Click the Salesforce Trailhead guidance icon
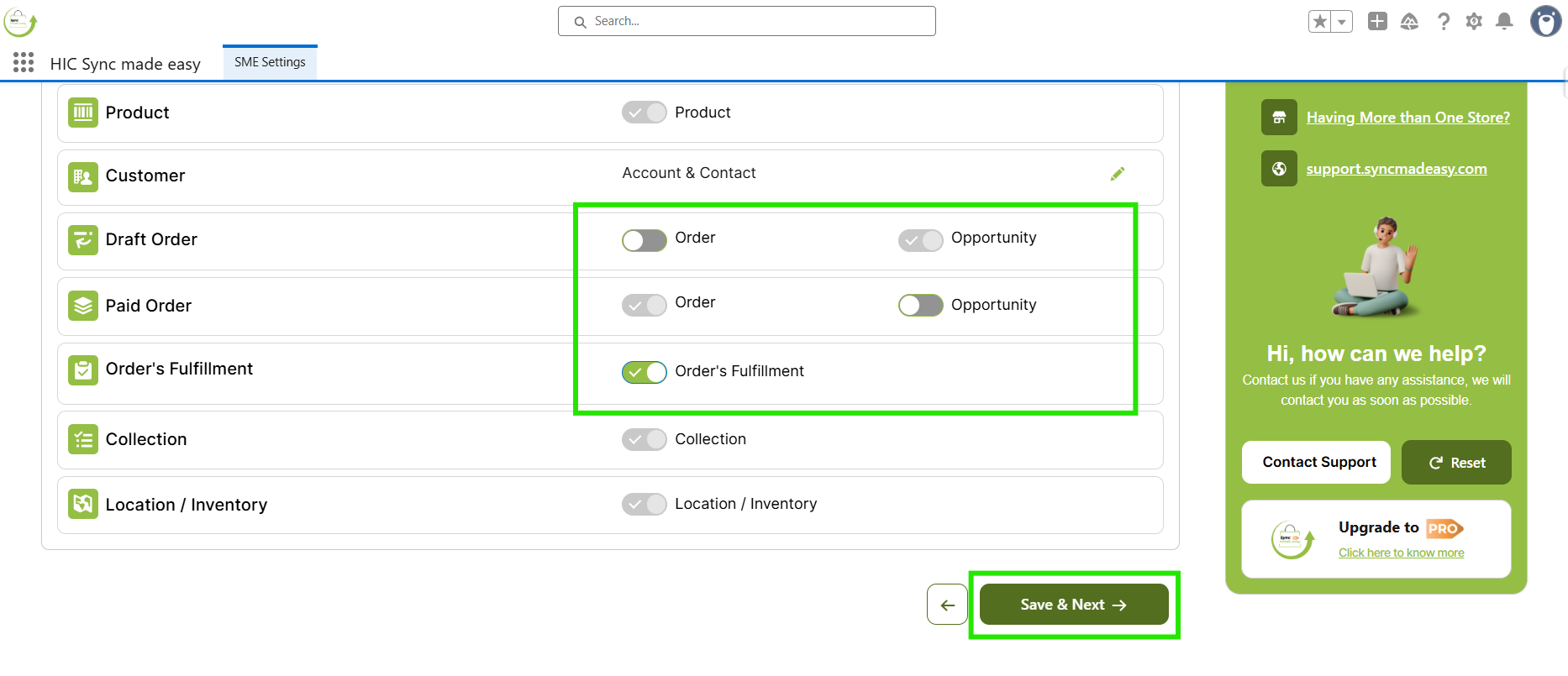 click(x=1409, y=22)
